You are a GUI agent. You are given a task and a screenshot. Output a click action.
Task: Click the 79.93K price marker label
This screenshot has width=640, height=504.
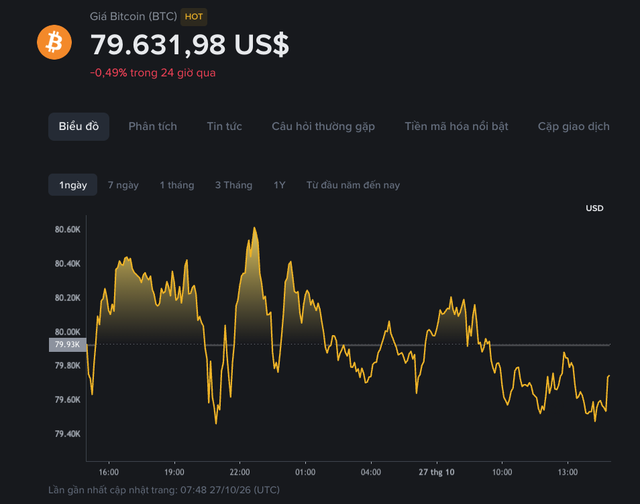67,344
